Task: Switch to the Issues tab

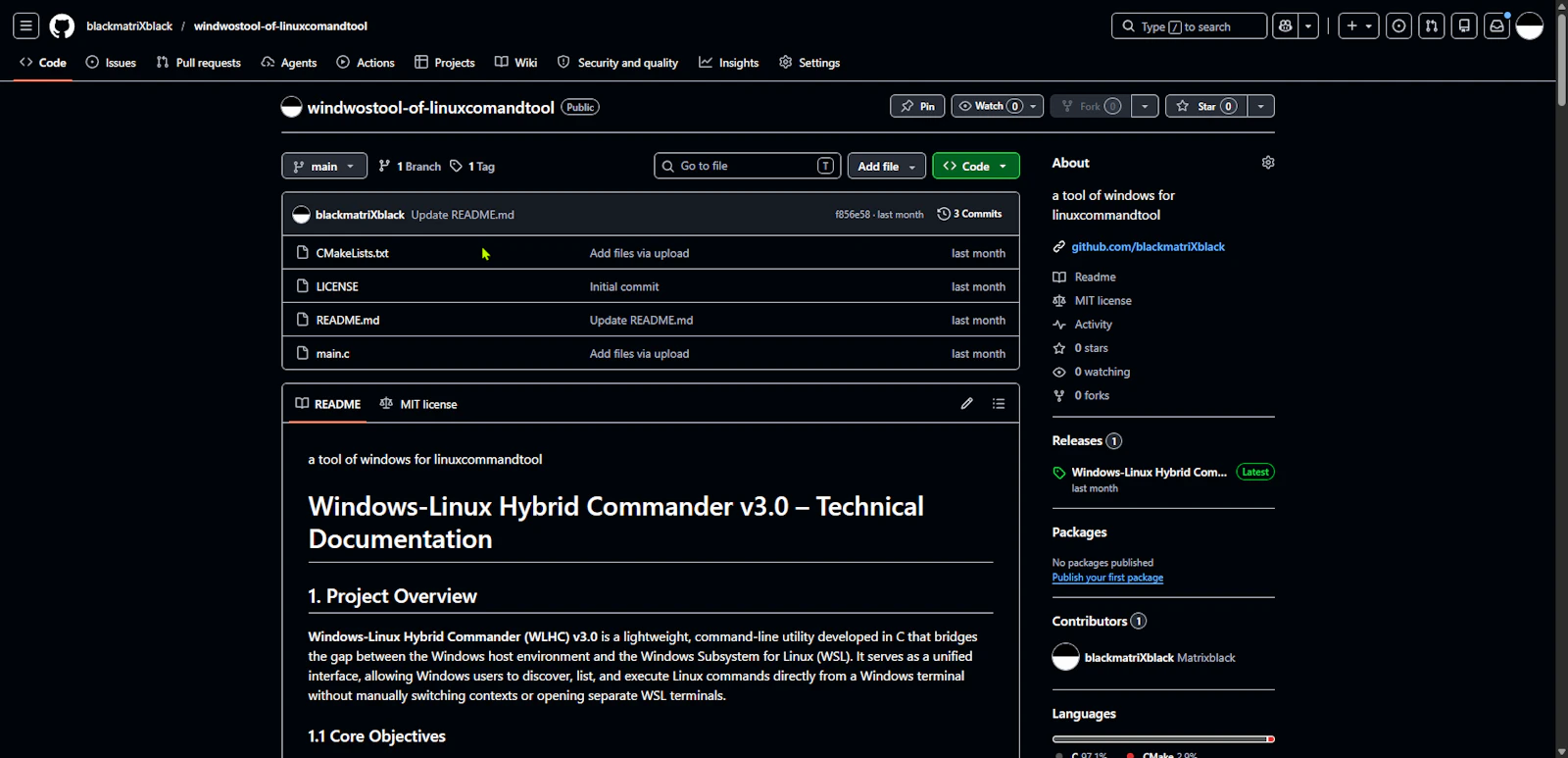Action: pos(111,63)
